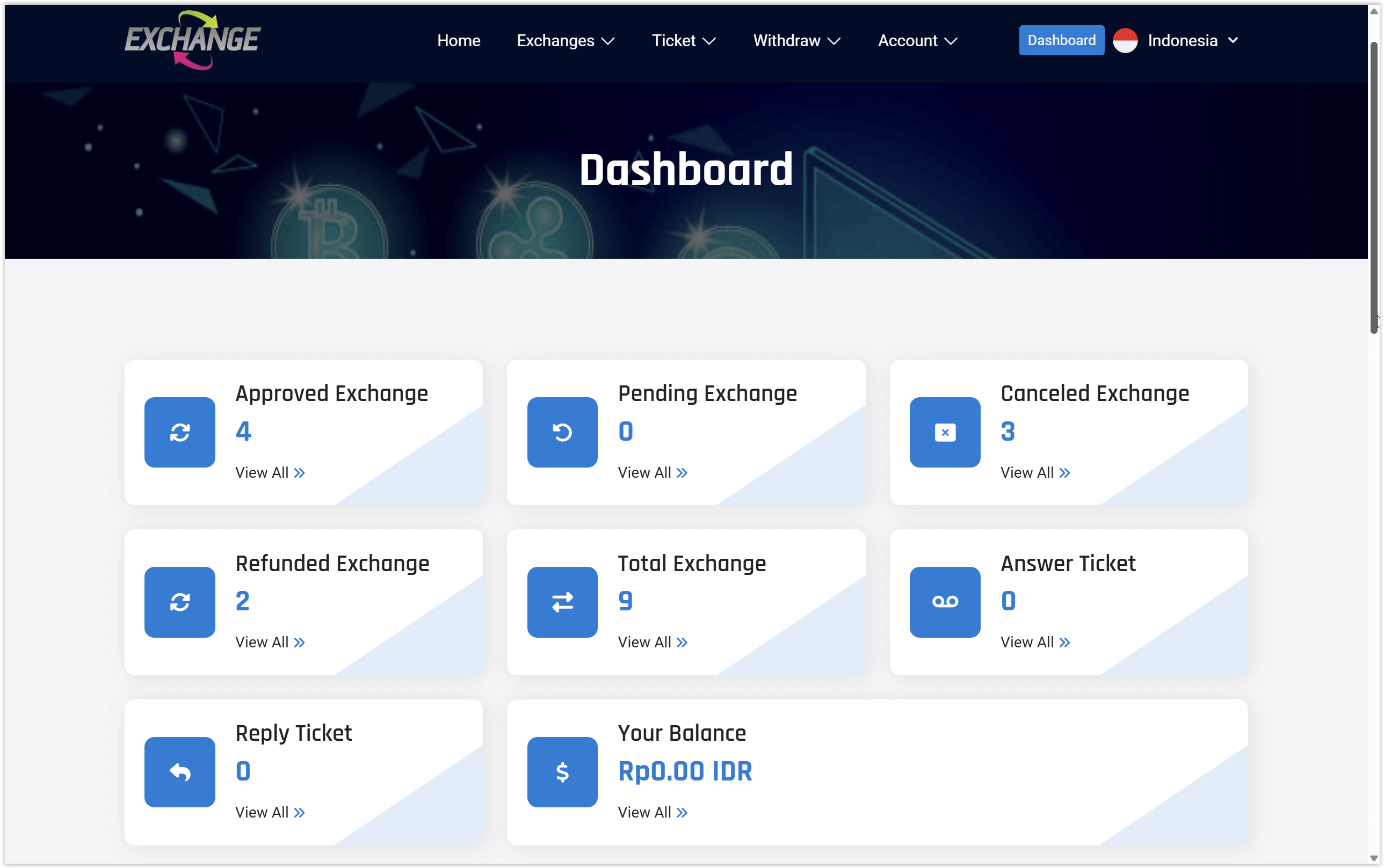Screen dimensions: 1384x868
Task: Open the Home menu item
Action: click(458, 40)
